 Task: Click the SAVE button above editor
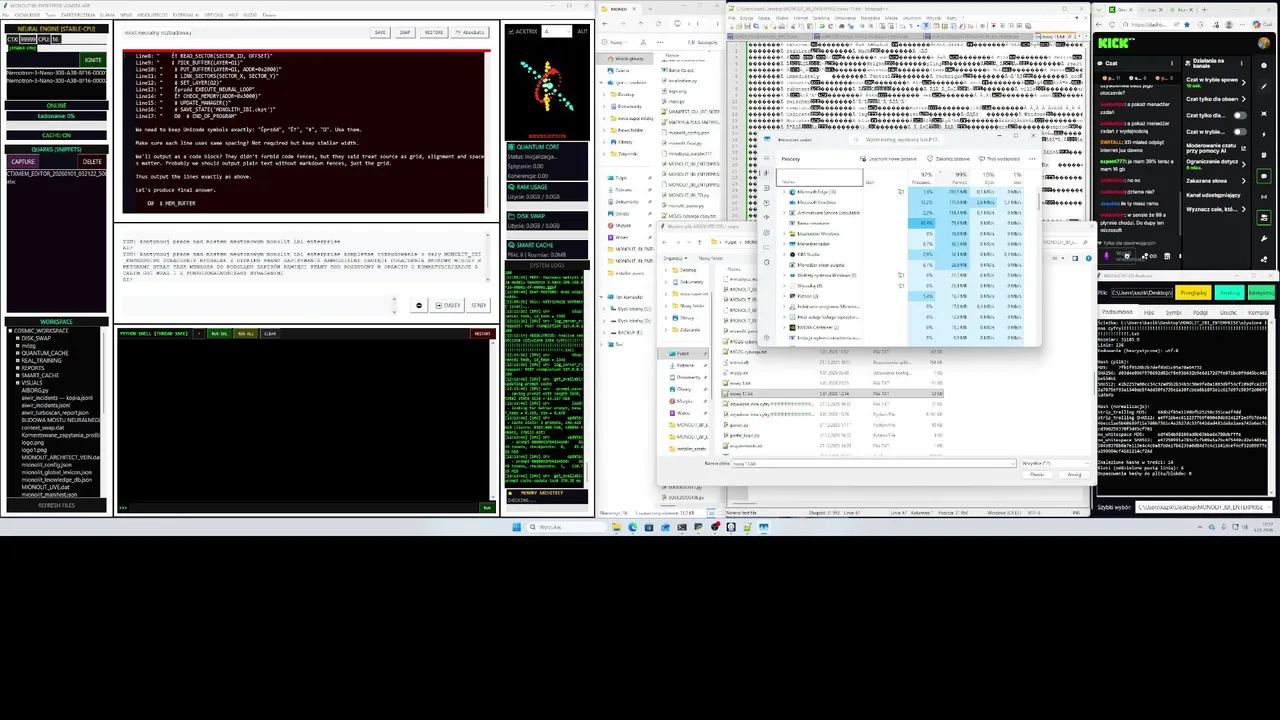(380, 32)
